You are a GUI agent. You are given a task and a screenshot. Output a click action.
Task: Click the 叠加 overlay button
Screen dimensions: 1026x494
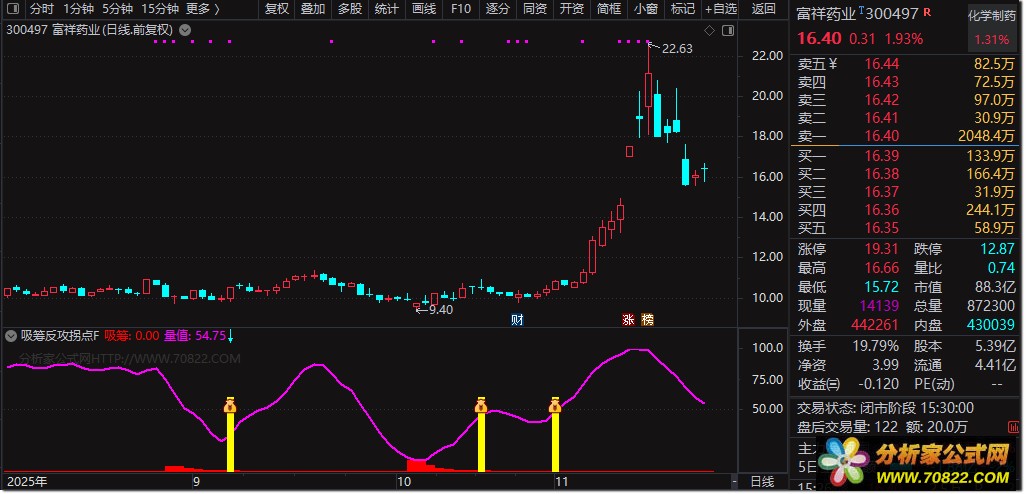(x=313, y=9)
